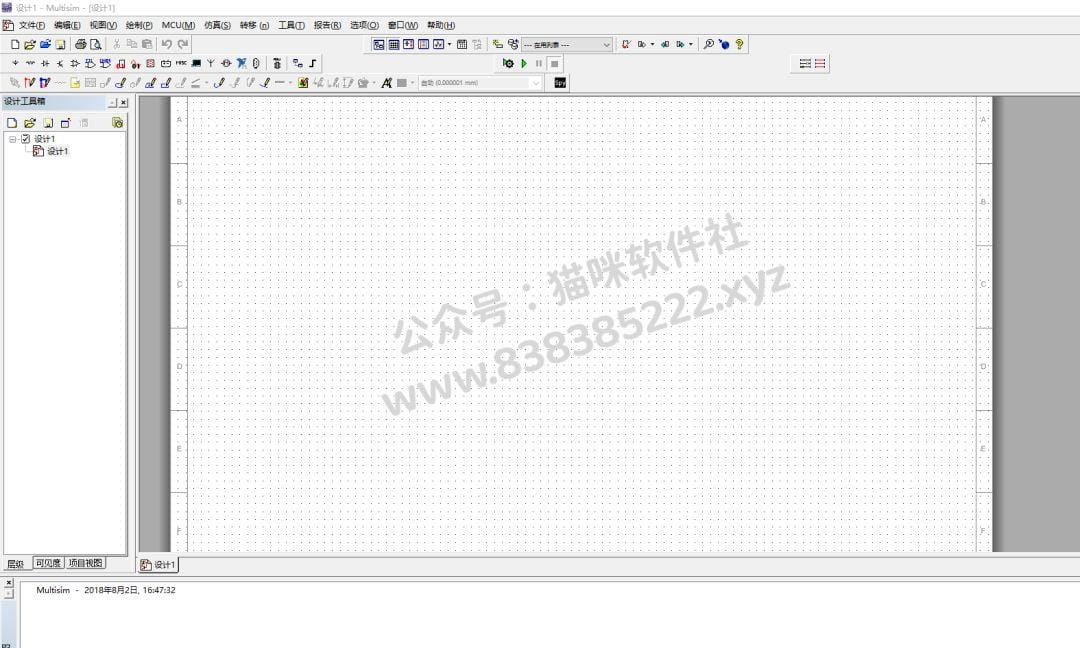Select the 设计1 sheet tab below canvas
Viewport: 1080px width, 648px height.
[x=158, y=565]
